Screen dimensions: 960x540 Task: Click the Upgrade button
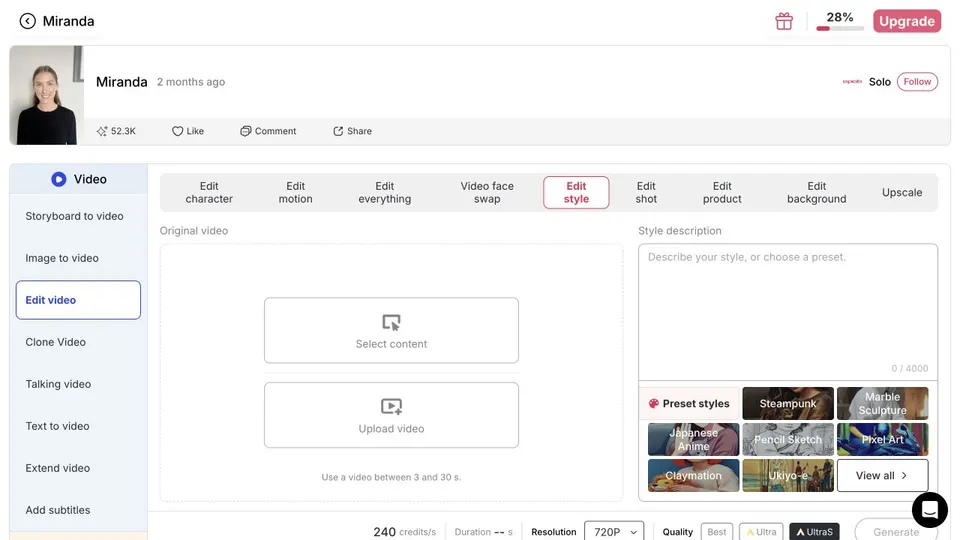click(x=907, y=21)
